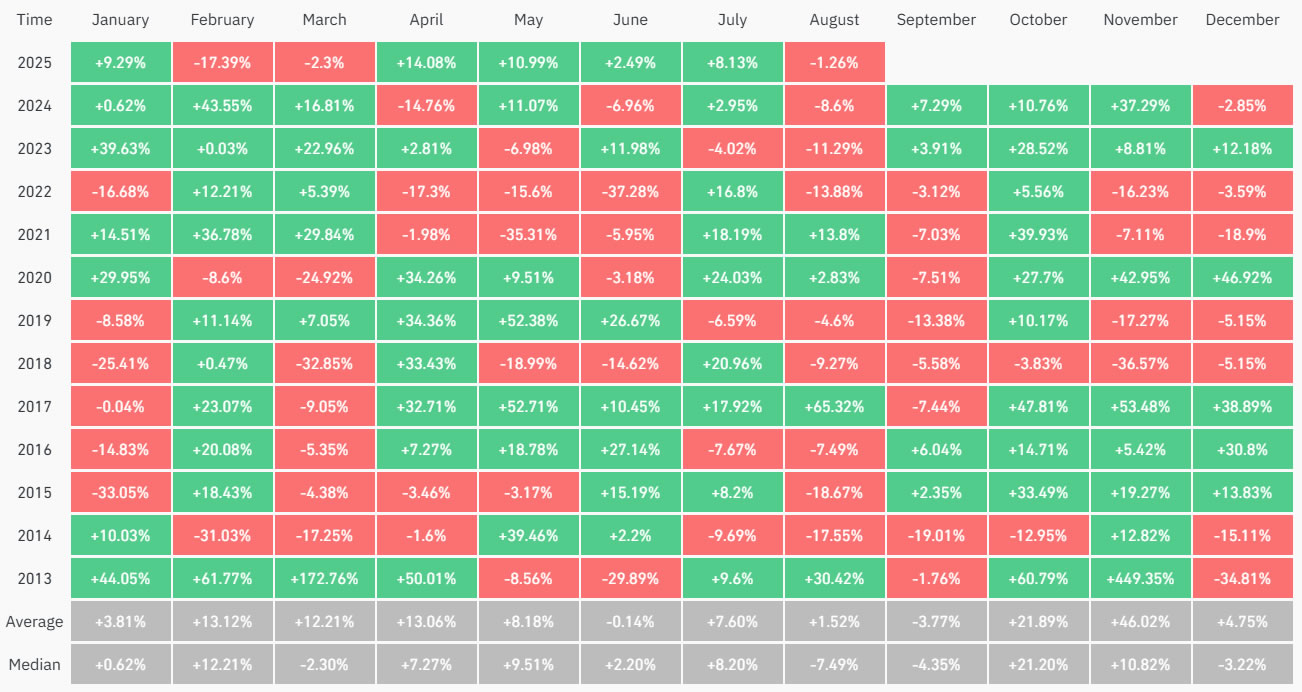This screenshot has height=692, width=1302.
Task: Select February 2025's -17.39% cell
Action: (222, 62)
